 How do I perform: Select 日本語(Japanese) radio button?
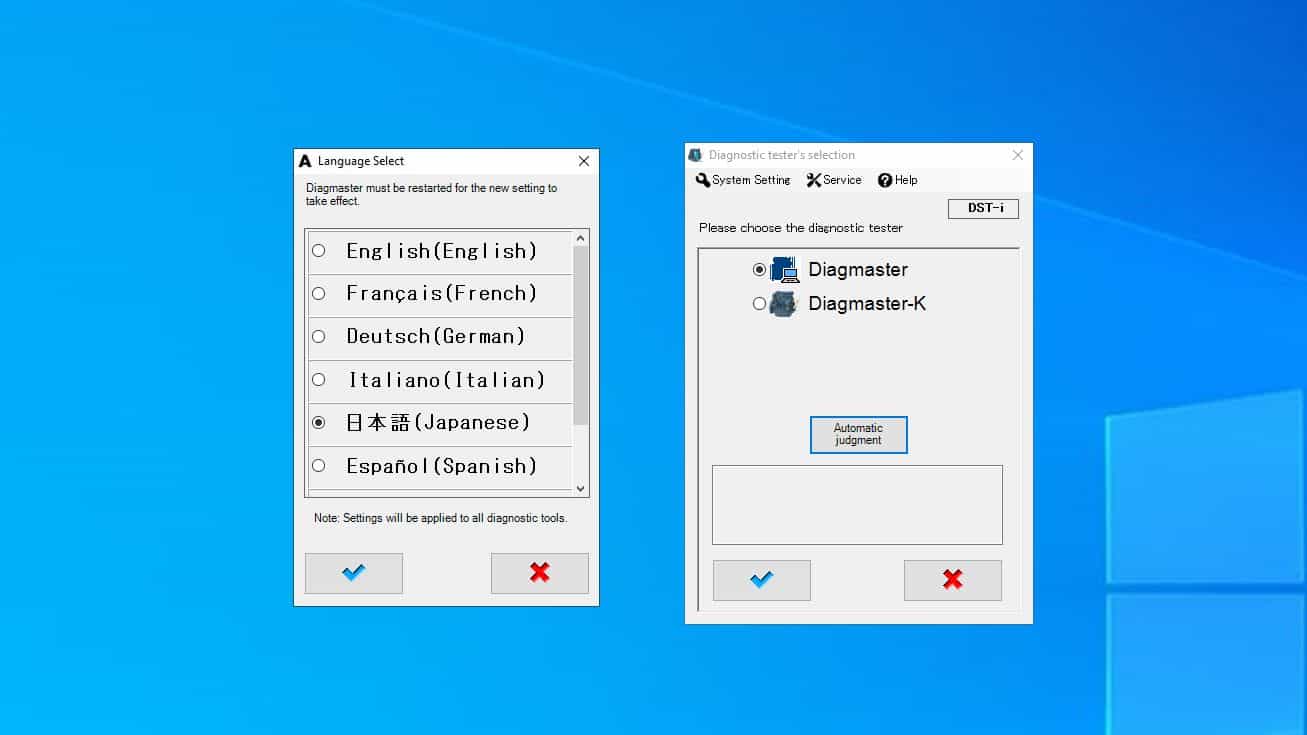click(318, 423)
